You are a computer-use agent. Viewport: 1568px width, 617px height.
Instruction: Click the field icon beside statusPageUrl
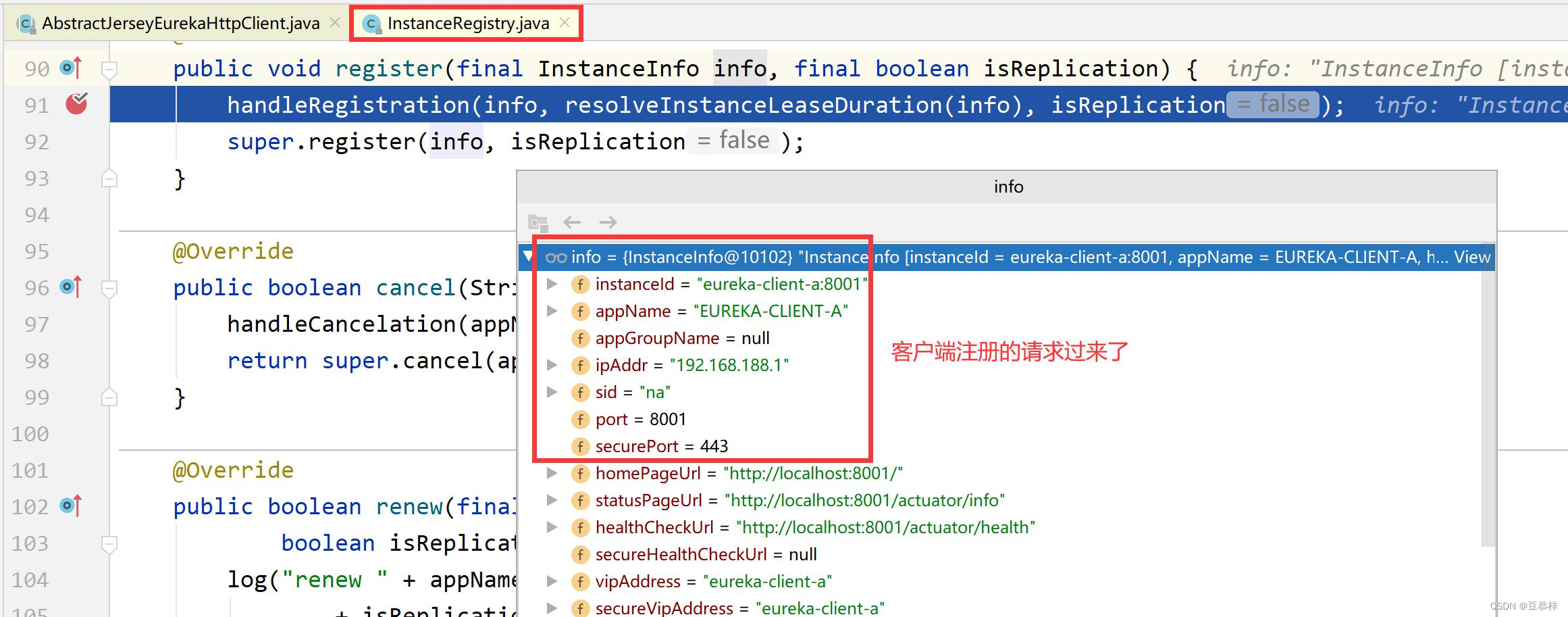coord(580,501)
